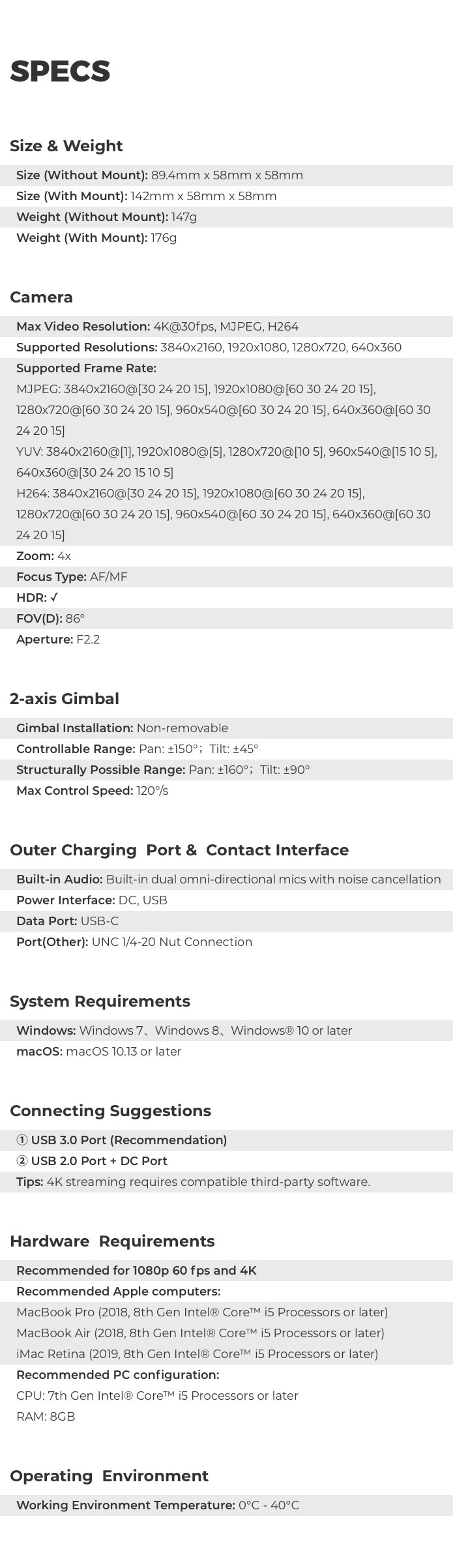Select the Hardware Requirements heading
This screenshot has width=453, height=1568.
(112, 1241)
